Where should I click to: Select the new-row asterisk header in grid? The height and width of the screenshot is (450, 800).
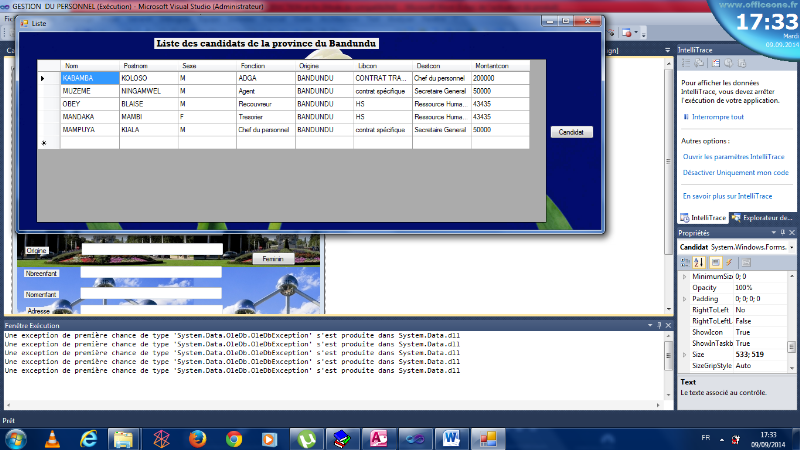coord(48,143)
